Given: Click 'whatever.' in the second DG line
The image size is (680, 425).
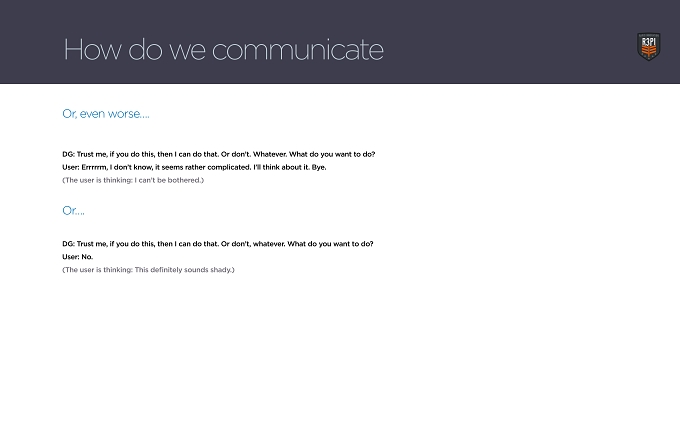Looking at the screenshot, I should (269, 244).
